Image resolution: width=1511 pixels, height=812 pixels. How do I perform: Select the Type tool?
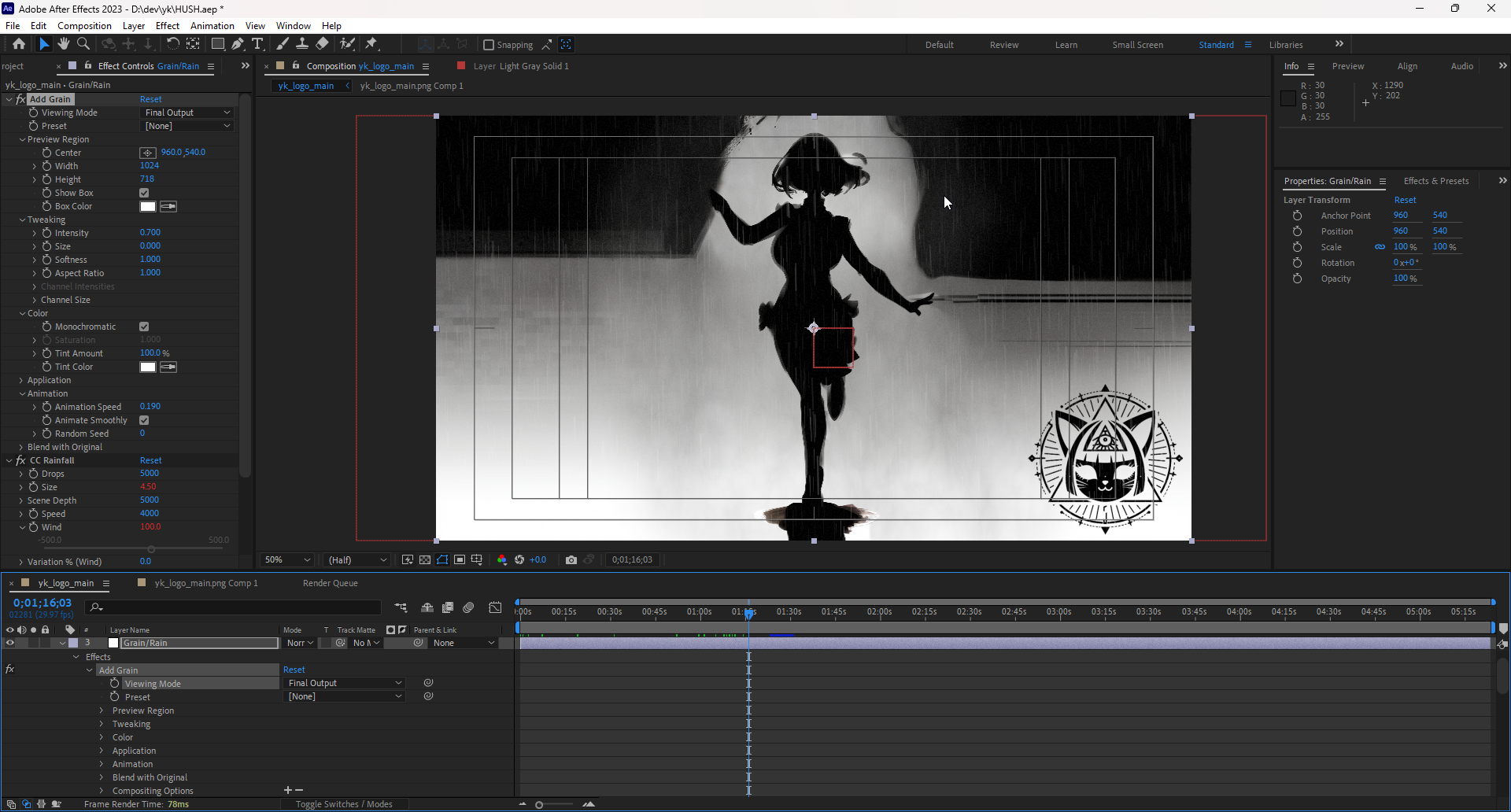[x=257, y=44]
